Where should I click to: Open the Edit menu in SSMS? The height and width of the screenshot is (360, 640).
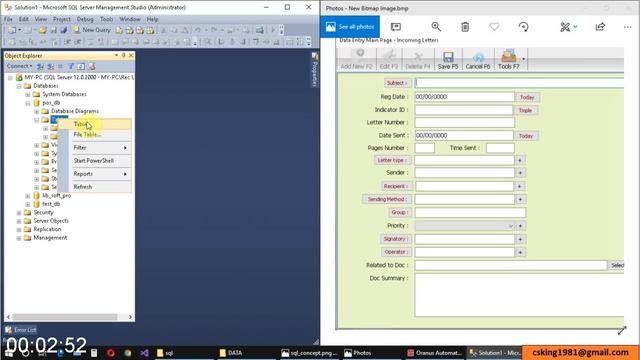coord(24,19)
